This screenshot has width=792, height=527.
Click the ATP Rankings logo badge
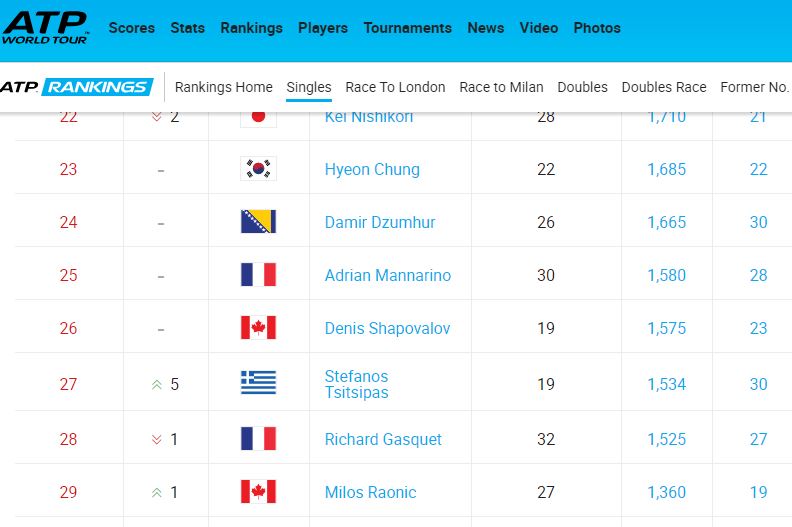coord(77,87)
